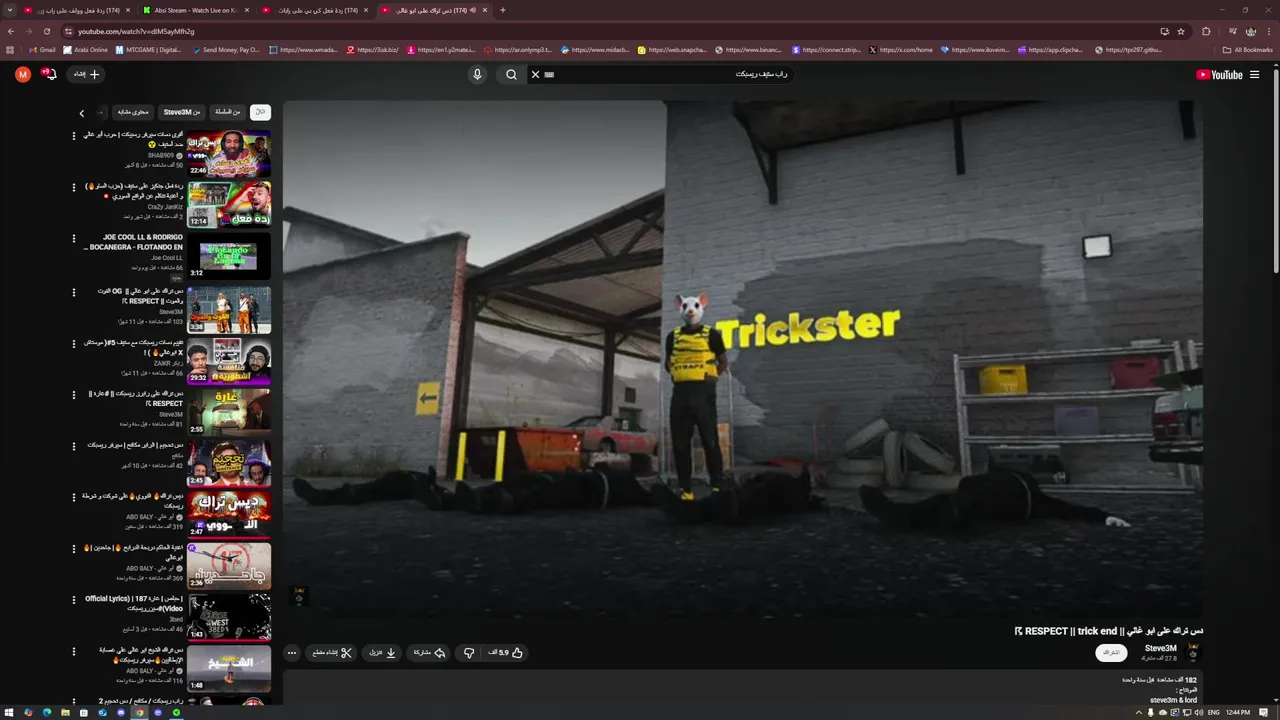Select the 'من السلسلة' filter chip
Image resolution: width=1280 pixels, height=720 pixels.
[227, 112]
